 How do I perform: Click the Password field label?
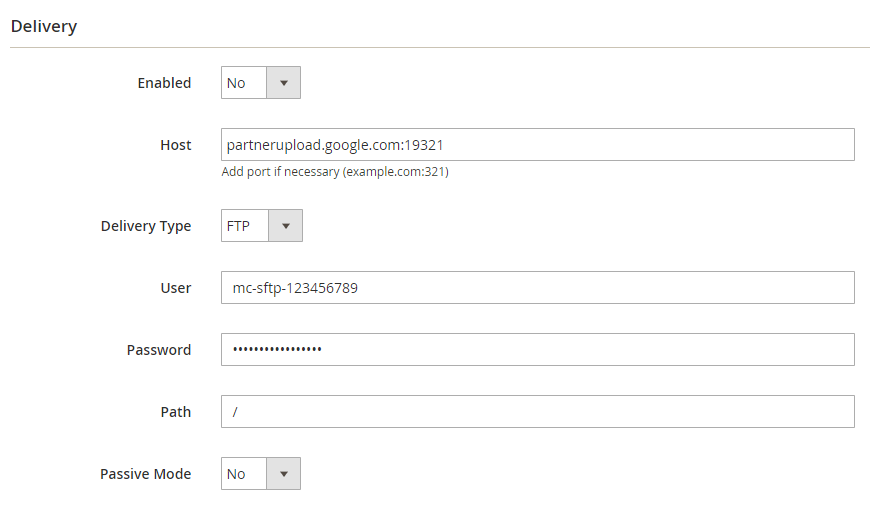point(159,350)
